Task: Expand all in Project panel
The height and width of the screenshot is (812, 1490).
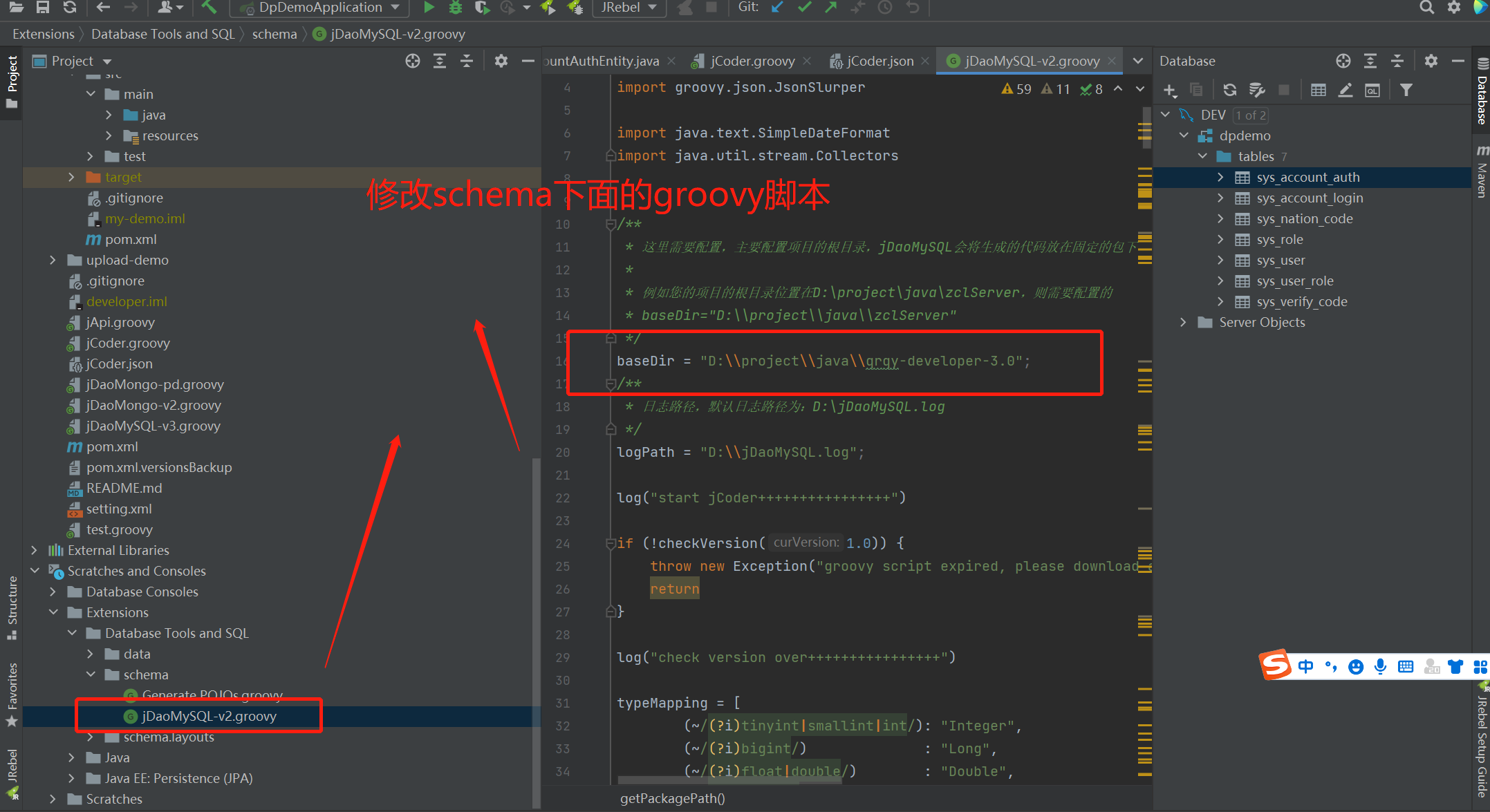Action: (440, 61)
